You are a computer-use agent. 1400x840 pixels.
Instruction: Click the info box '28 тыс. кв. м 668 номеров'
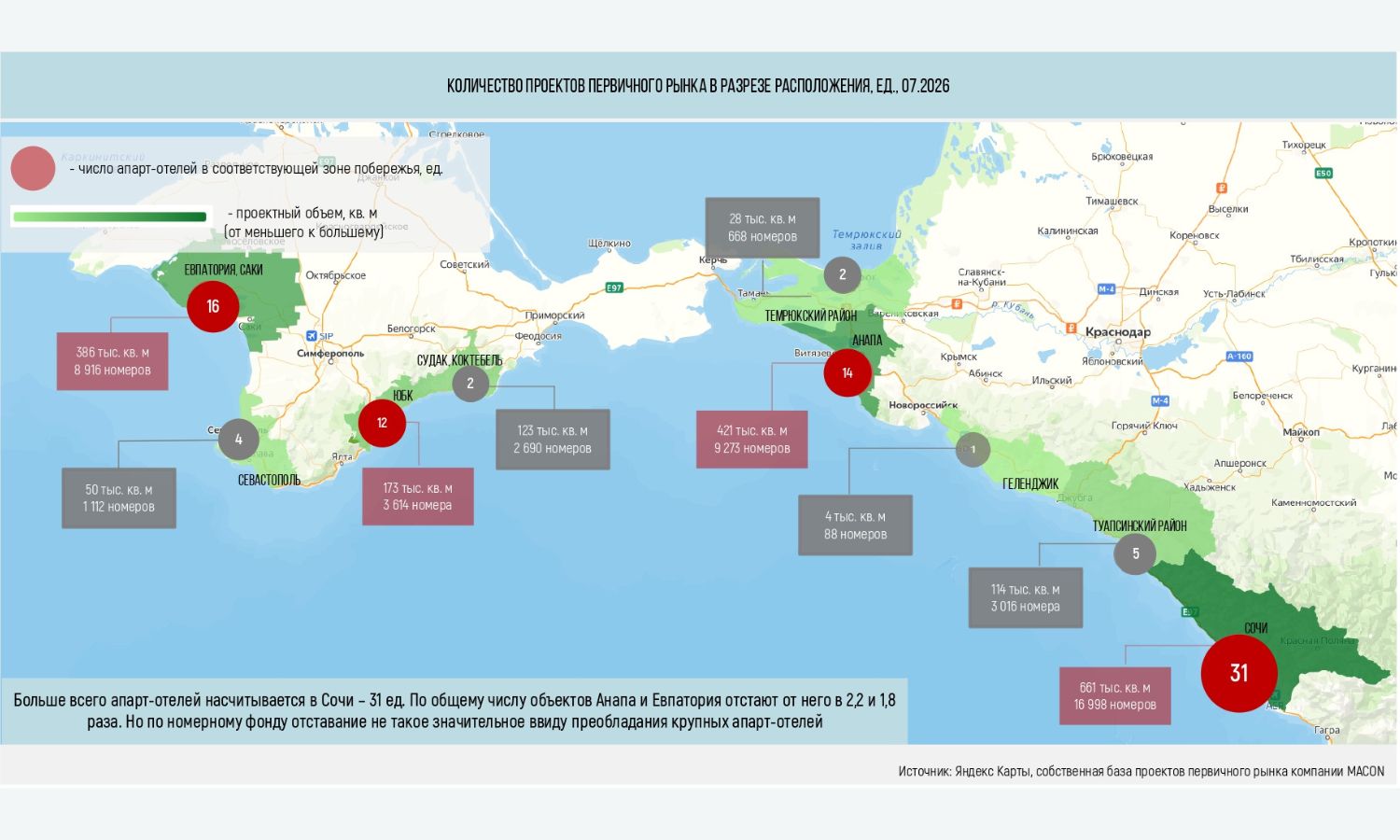click(763, 228)
